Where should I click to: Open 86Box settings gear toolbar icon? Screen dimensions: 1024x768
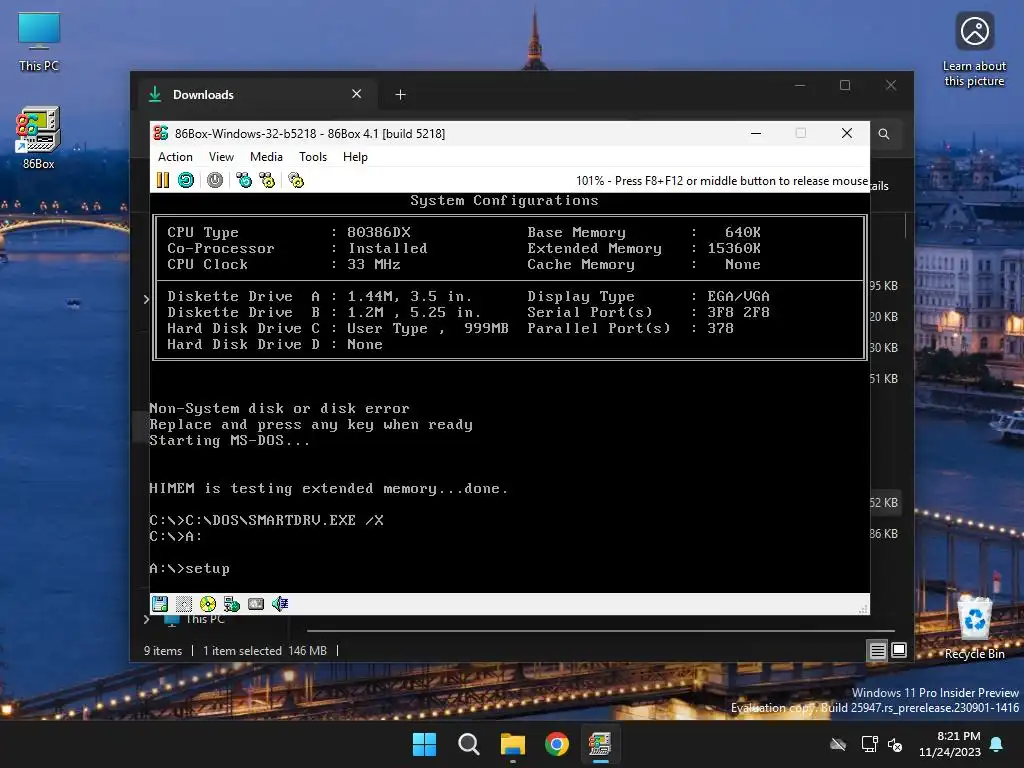coord(296,180)
